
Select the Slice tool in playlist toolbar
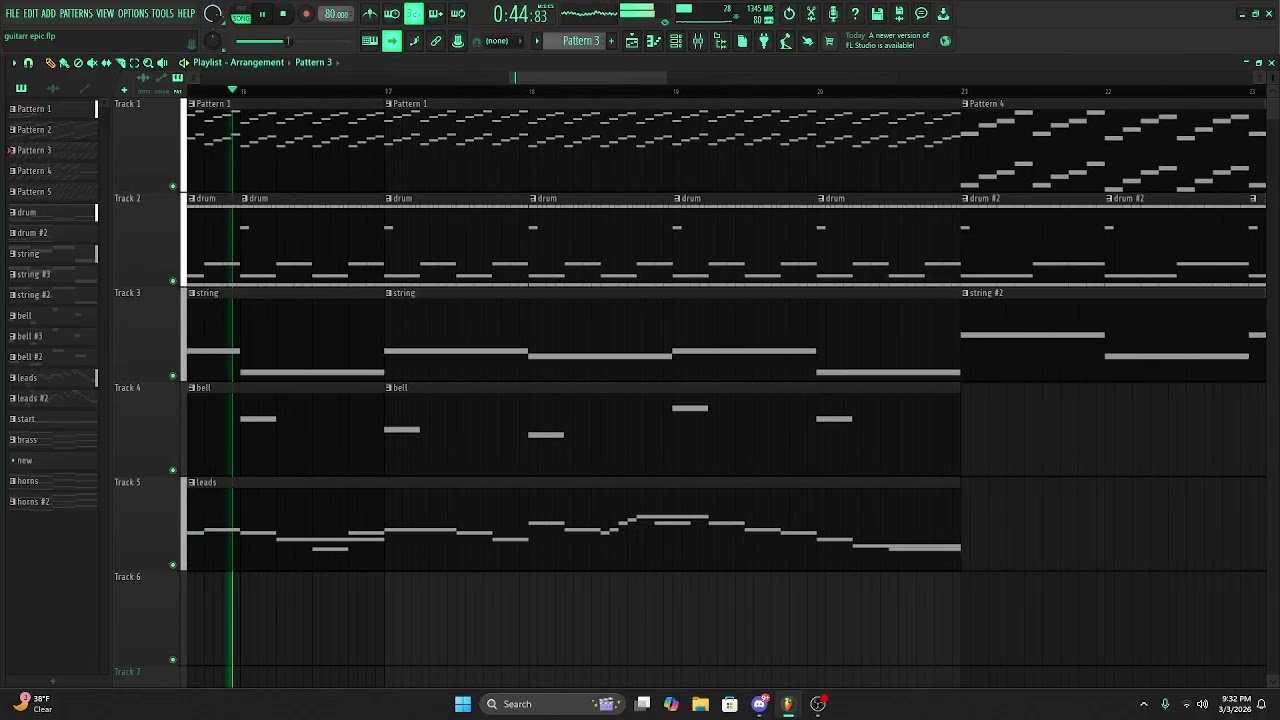tap(120, 63)
